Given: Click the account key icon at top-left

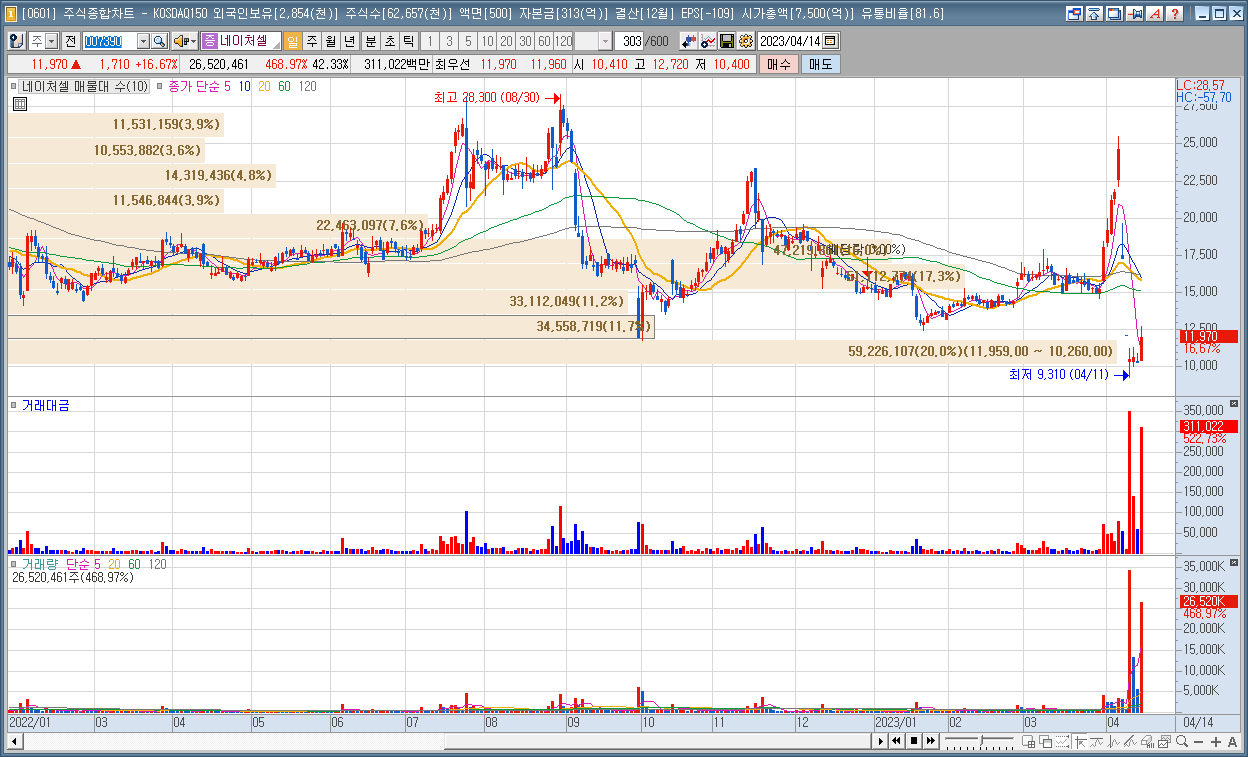Looking at the screenshot, I should click(16, 41).
